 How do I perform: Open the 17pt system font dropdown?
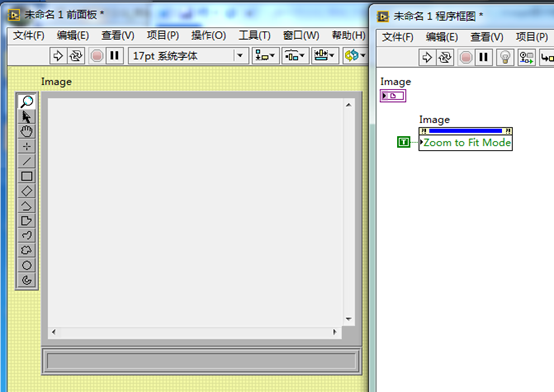[x=188, y=55]
